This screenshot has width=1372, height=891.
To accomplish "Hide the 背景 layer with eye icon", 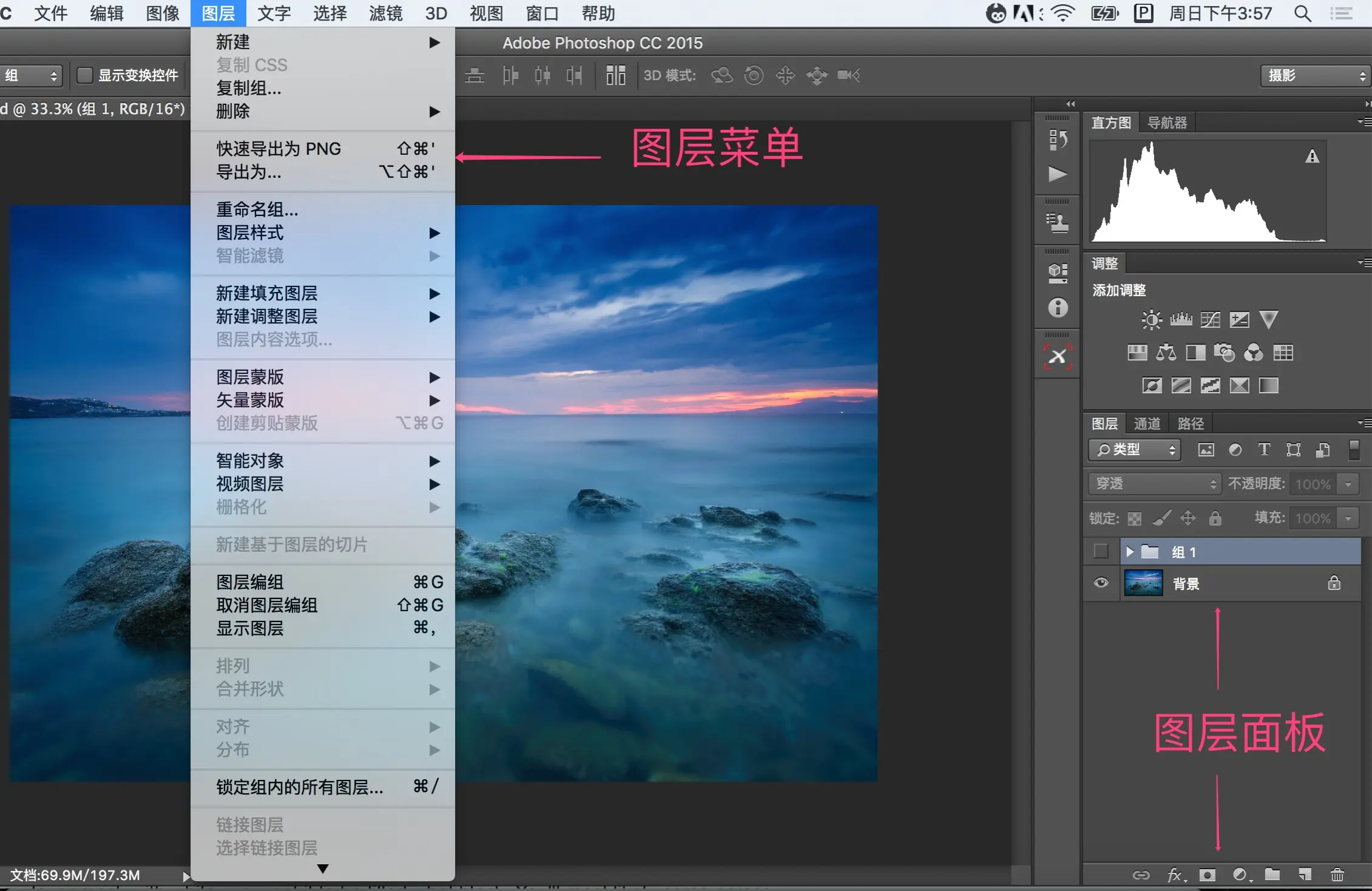I will tap(1101, 583).
